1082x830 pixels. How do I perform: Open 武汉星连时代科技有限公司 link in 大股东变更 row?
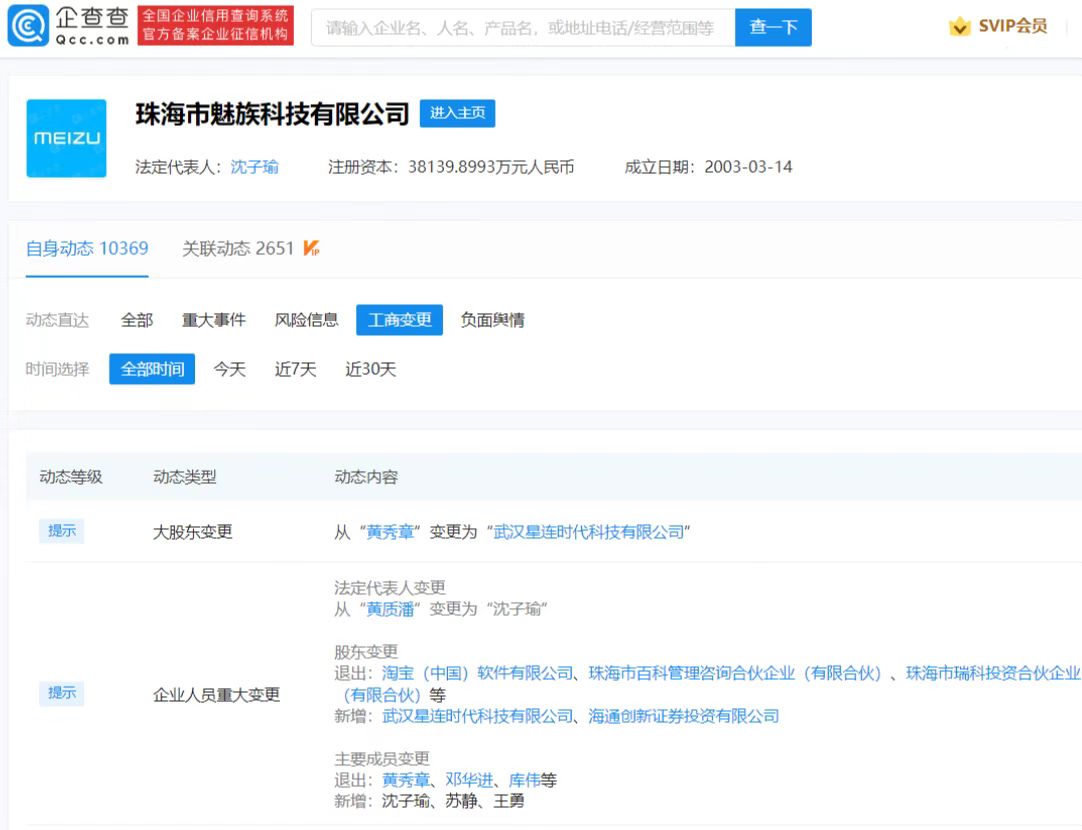tap(589, 532)
